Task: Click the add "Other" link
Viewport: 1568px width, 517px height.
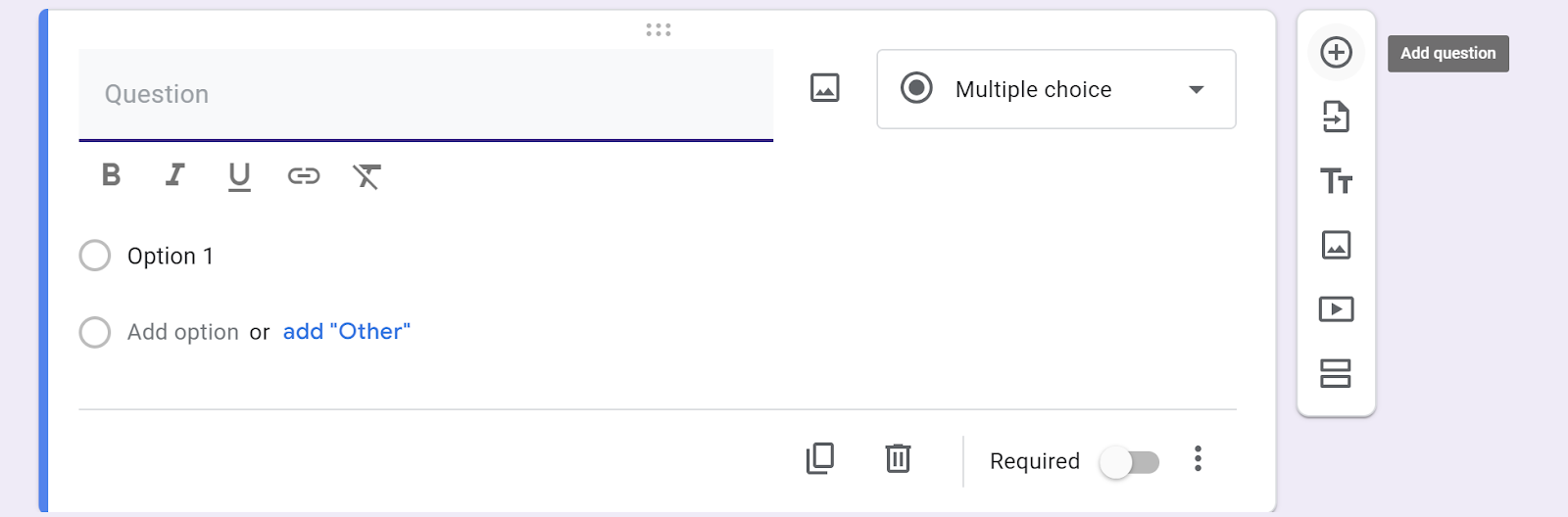Action: pos(347,332)
